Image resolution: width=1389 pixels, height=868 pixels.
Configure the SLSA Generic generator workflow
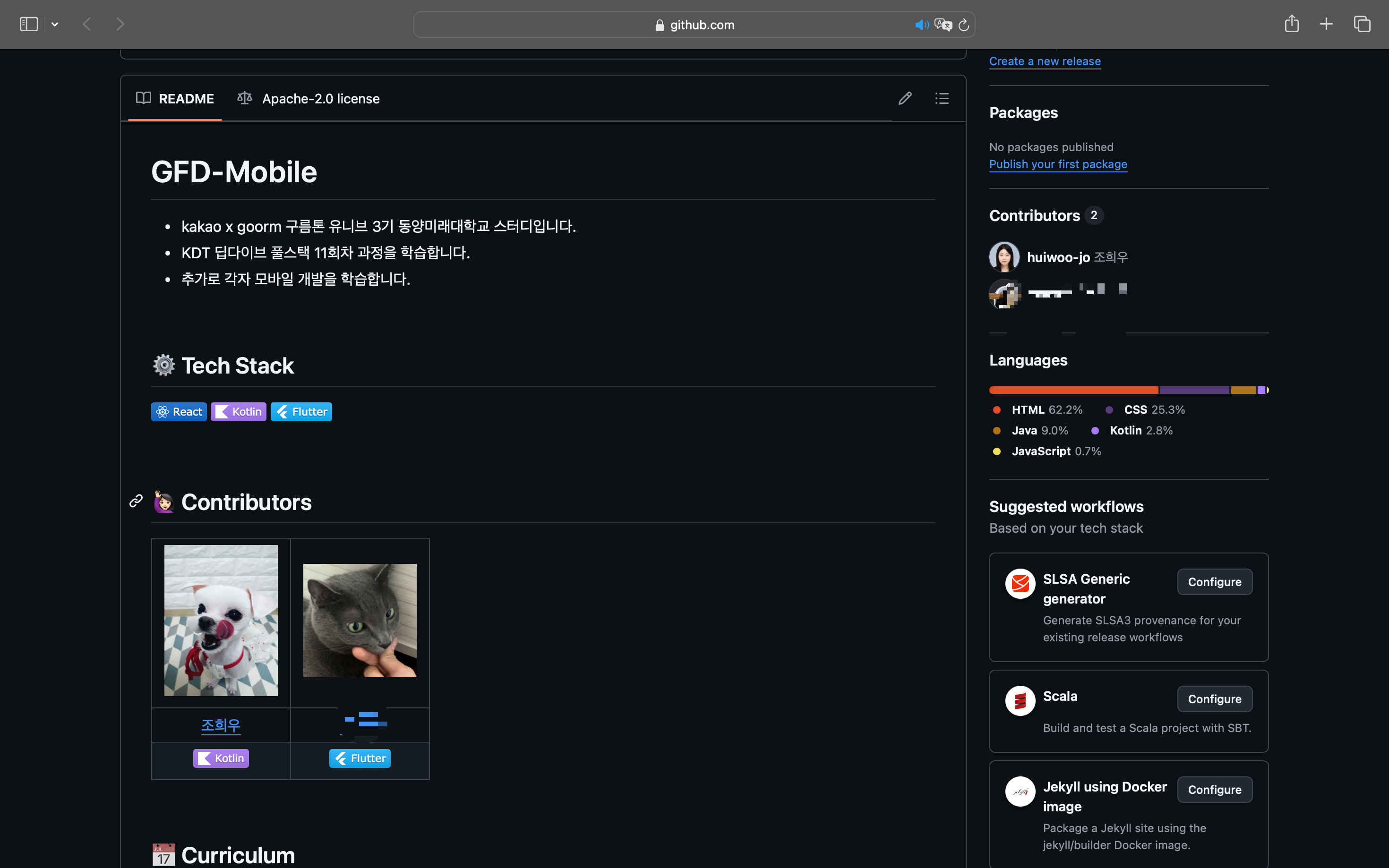point(1214,581)
